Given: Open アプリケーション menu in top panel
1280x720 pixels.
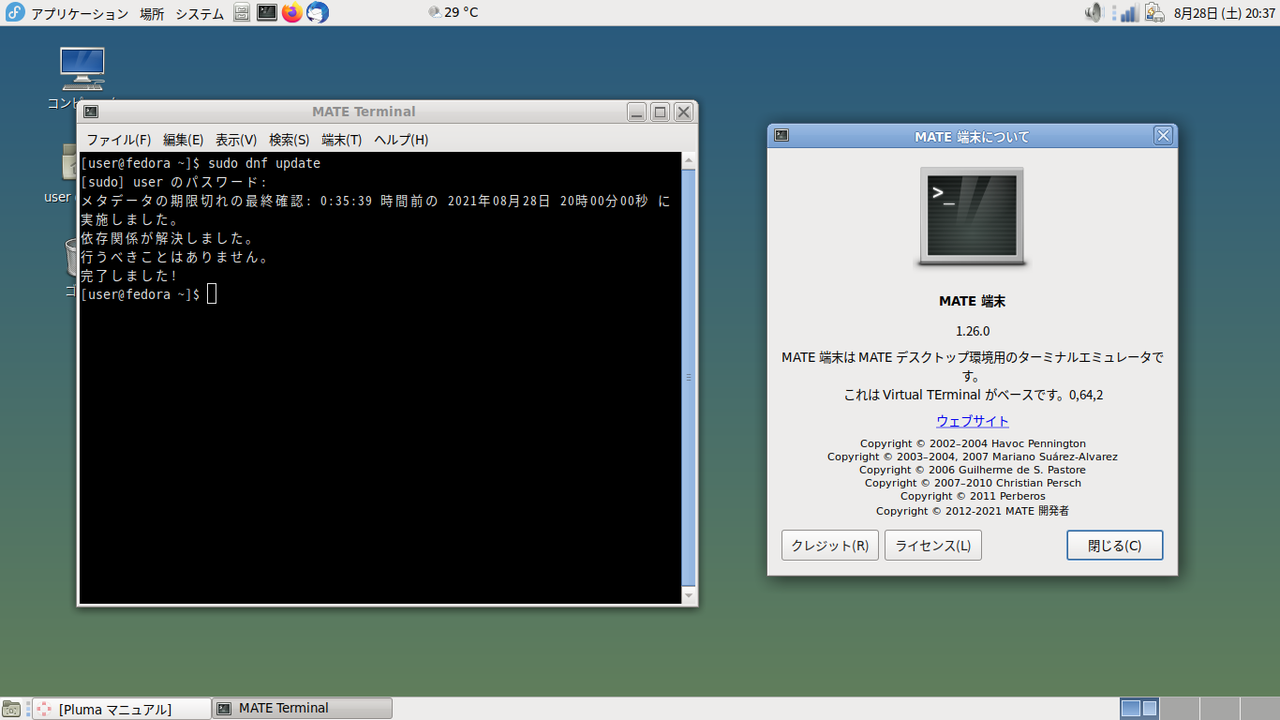Looking at the screenshot, I should pyautogui.click(x=80, y=14).
